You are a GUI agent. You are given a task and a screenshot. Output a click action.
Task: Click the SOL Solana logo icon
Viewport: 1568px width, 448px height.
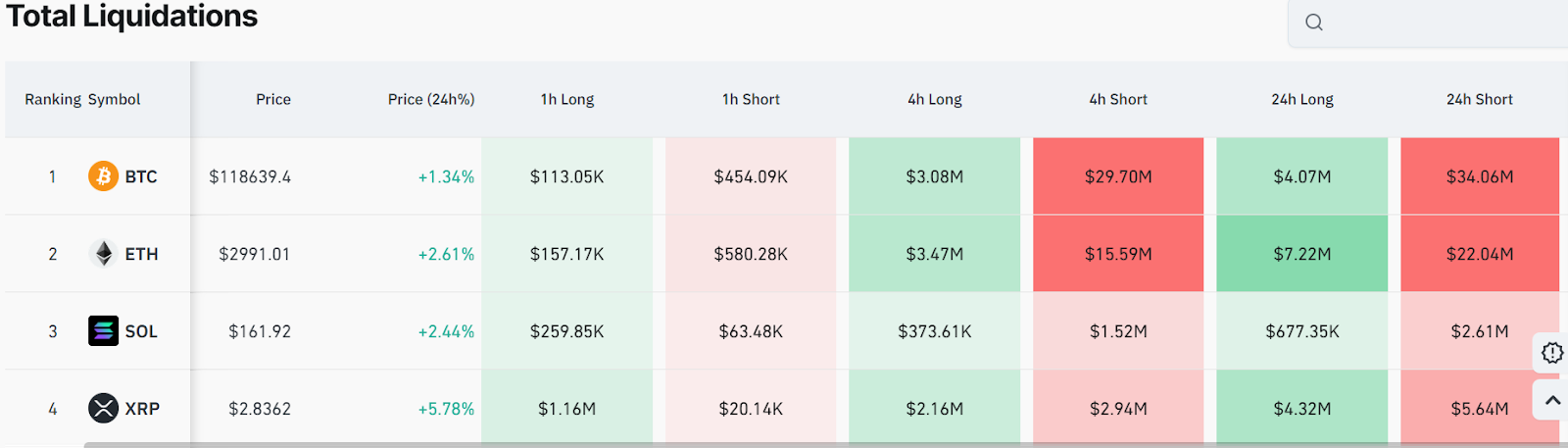103,331
